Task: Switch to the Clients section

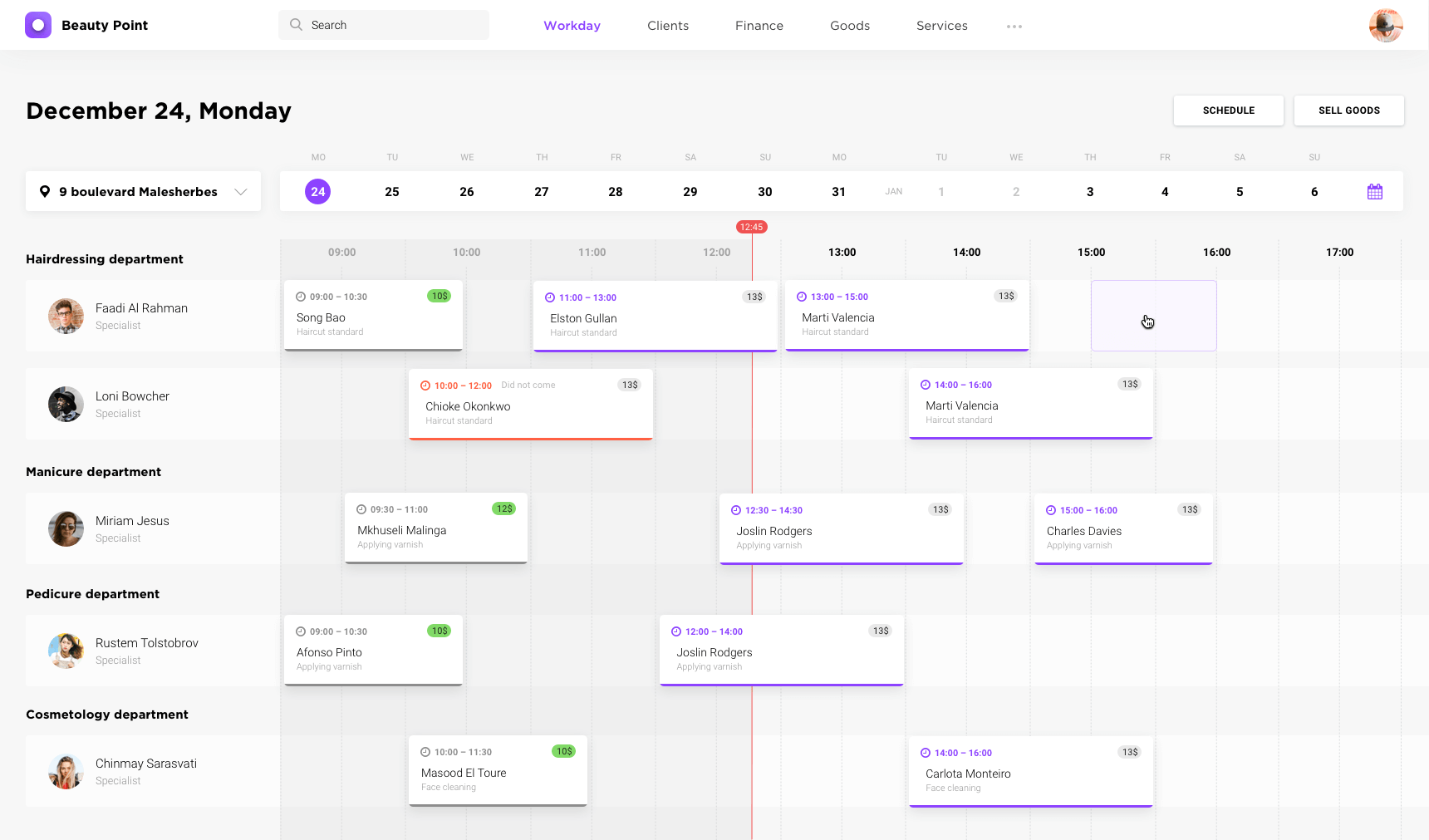Action: point(668,25)
